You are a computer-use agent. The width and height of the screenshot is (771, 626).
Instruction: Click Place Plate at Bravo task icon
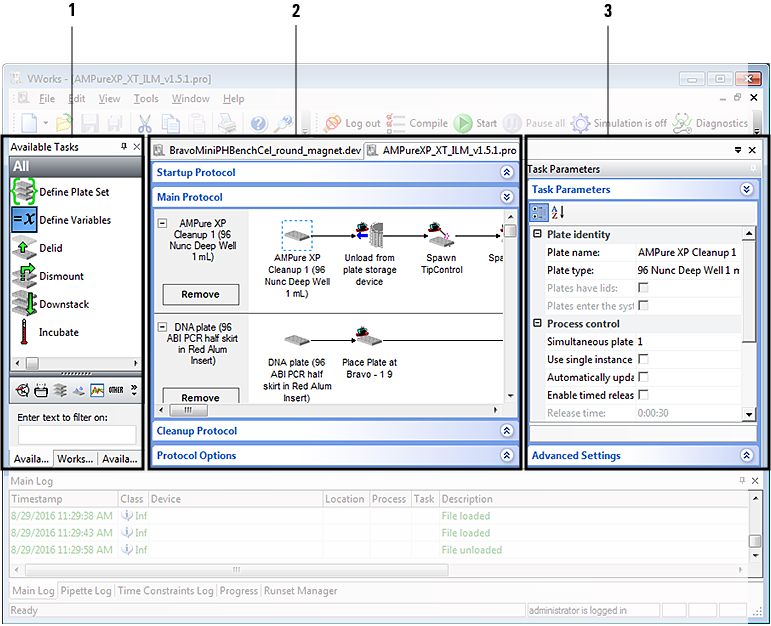tap(369, 337)
